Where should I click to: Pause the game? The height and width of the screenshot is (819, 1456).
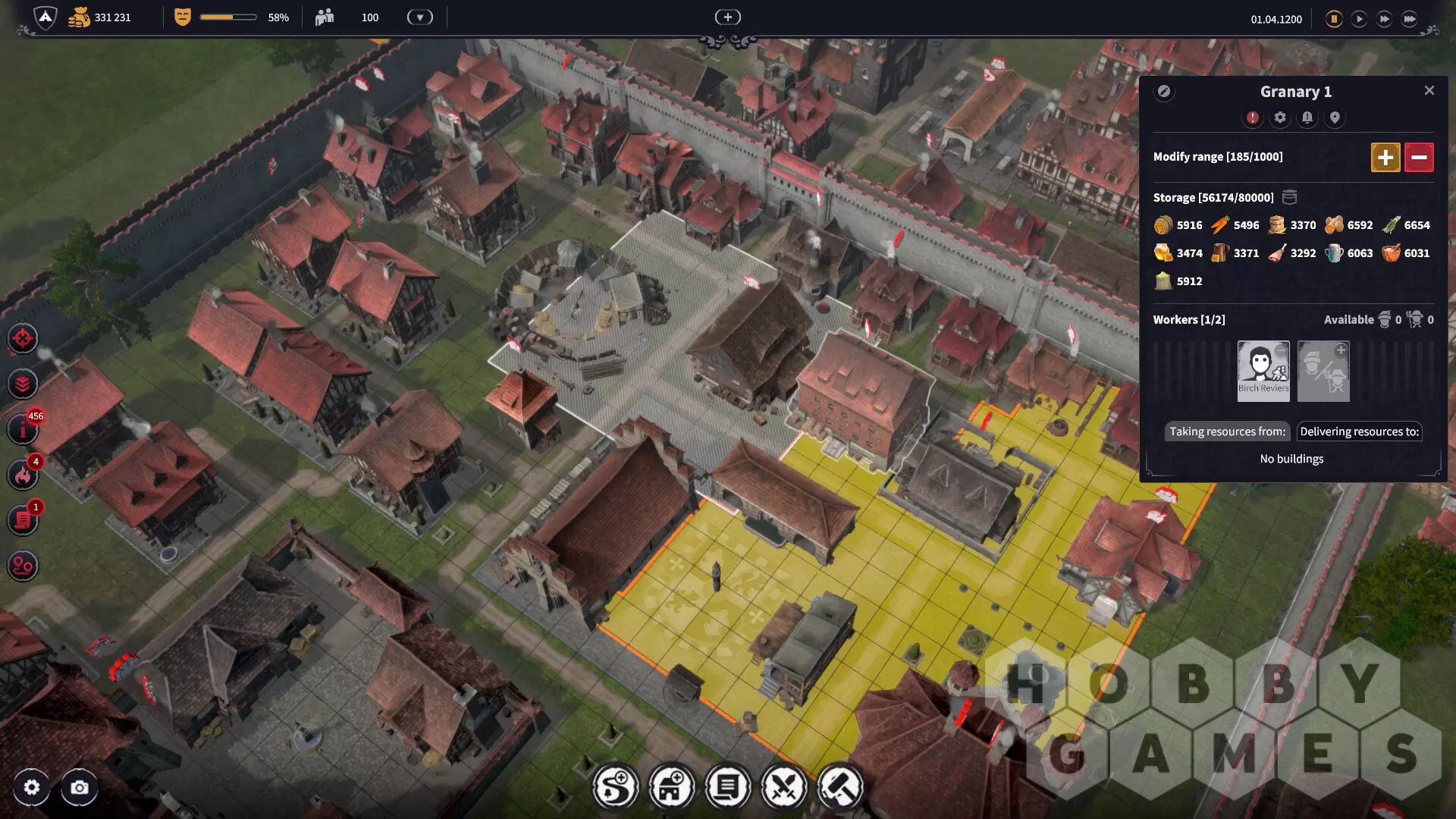coord(1334,19)
